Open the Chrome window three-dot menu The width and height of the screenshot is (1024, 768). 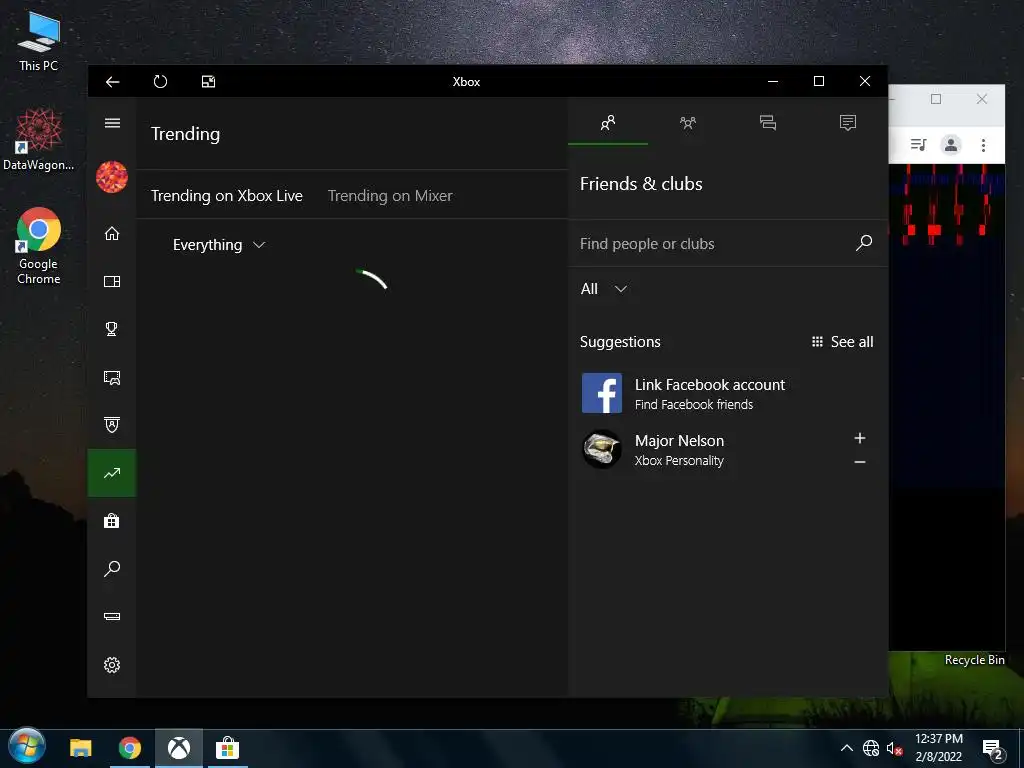click(984, 145)
